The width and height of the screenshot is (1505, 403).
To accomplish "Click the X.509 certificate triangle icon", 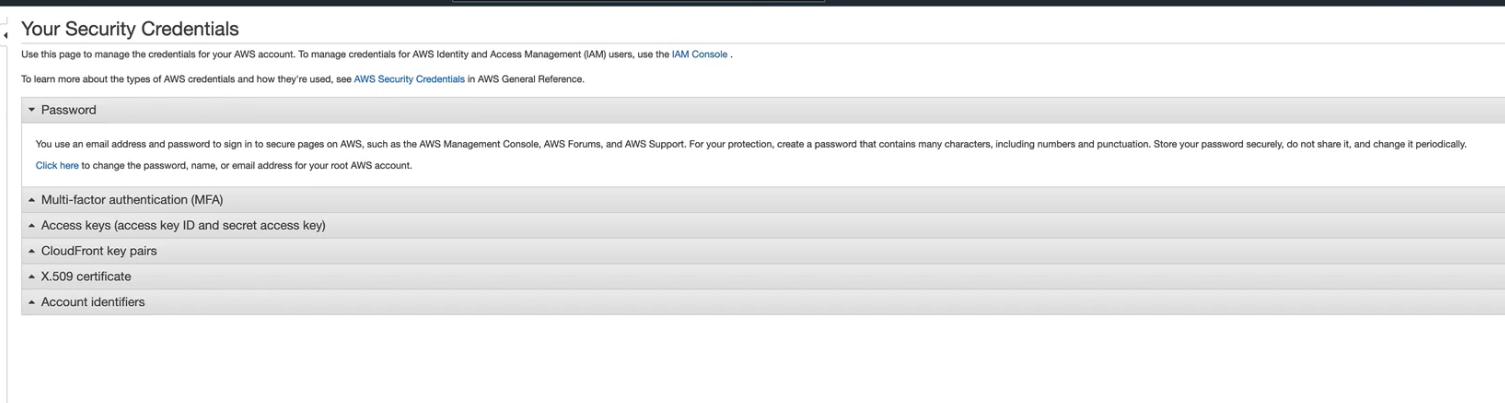I will click(x=32, y=277).
